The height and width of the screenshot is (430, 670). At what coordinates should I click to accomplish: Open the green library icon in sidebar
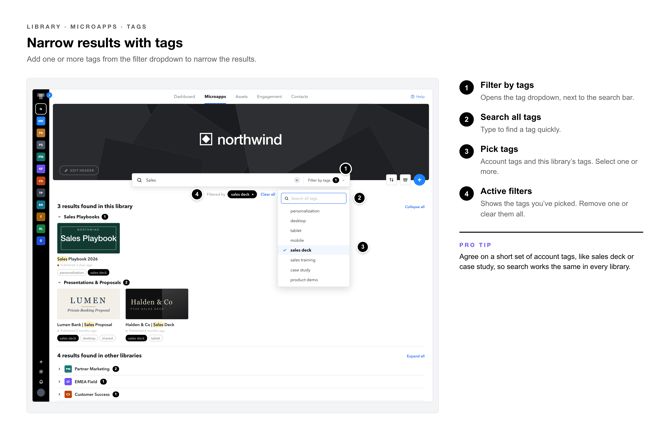tap(41, 229)
